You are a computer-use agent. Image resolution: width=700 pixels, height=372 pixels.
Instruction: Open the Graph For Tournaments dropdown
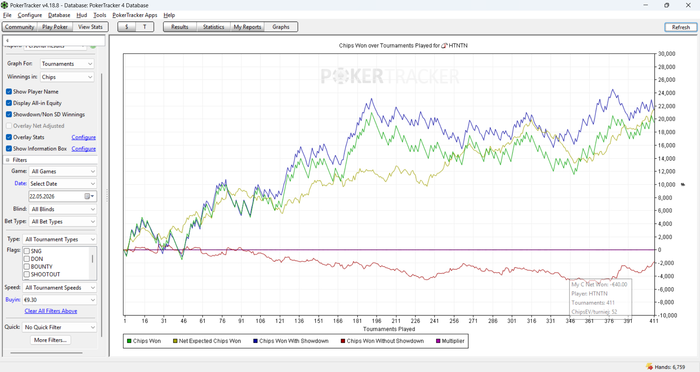[67, 64]
